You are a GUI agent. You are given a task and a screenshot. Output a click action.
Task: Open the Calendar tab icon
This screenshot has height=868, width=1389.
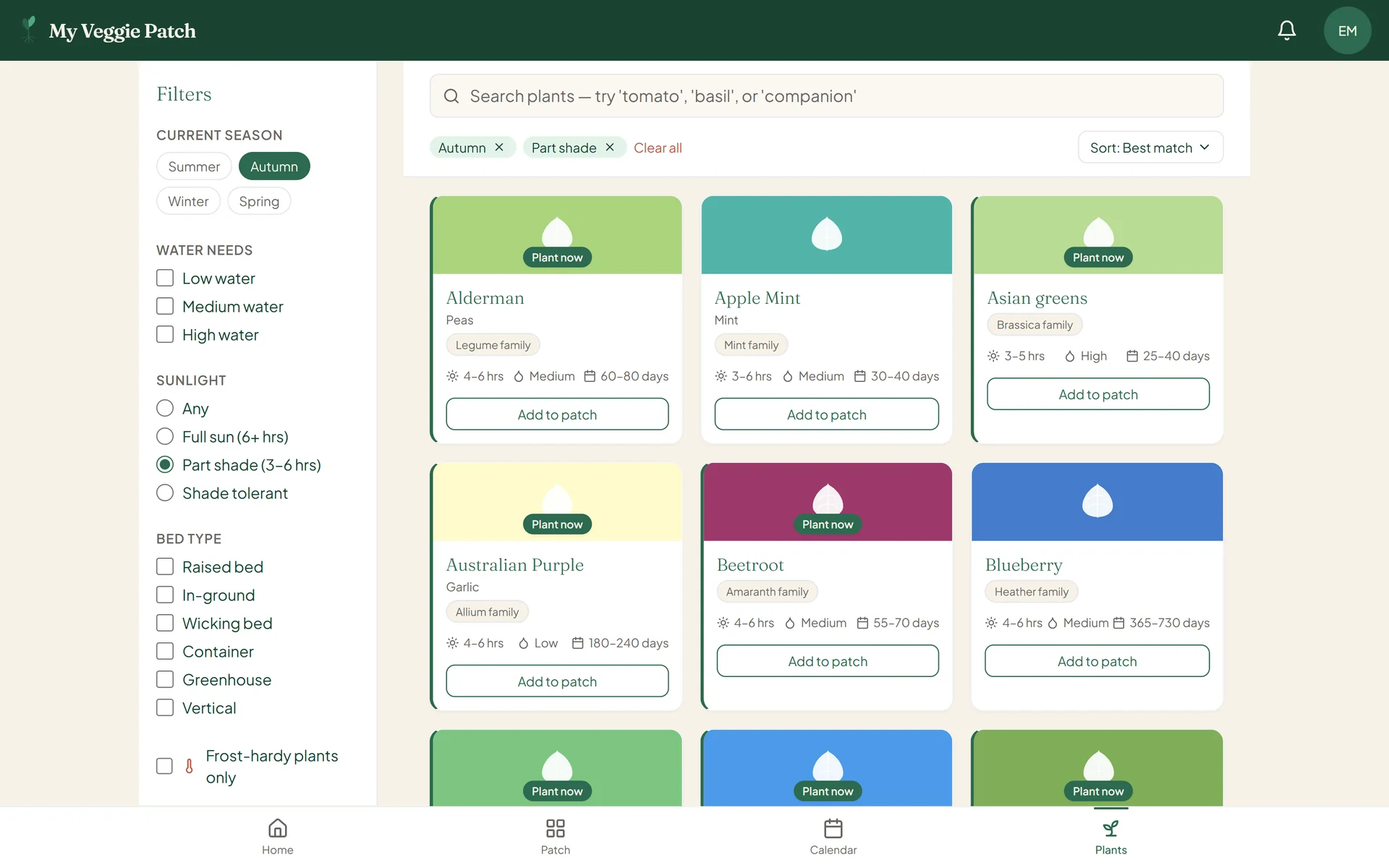point(833,828)
